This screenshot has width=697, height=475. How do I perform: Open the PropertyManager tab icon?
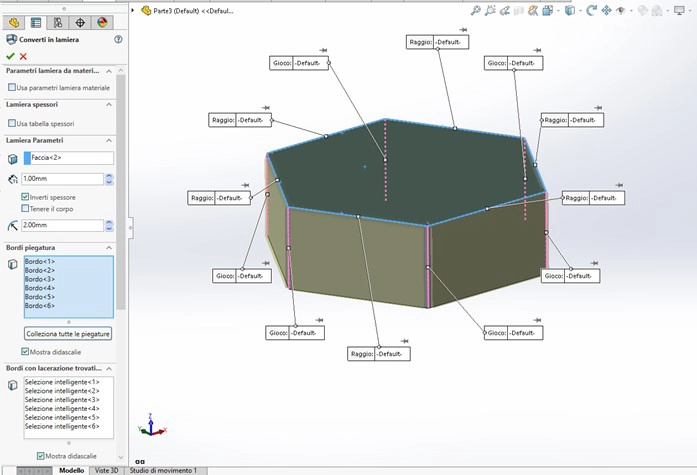36,22
